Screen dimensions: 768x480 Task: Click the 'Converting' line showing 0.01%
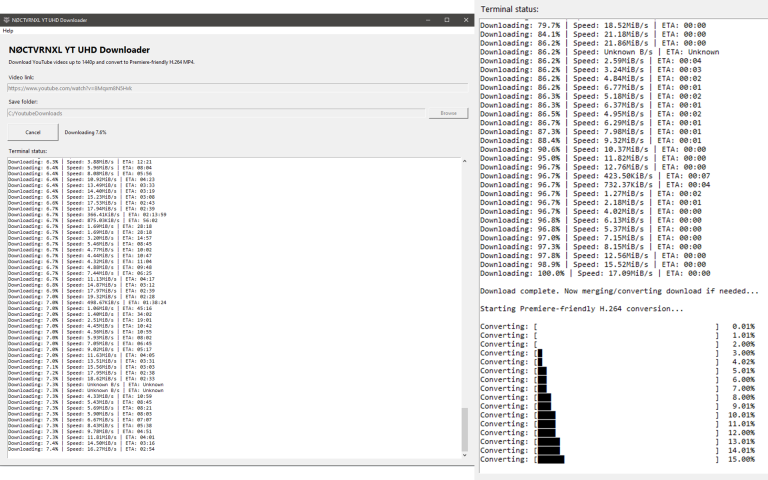[x=618, y=326]
